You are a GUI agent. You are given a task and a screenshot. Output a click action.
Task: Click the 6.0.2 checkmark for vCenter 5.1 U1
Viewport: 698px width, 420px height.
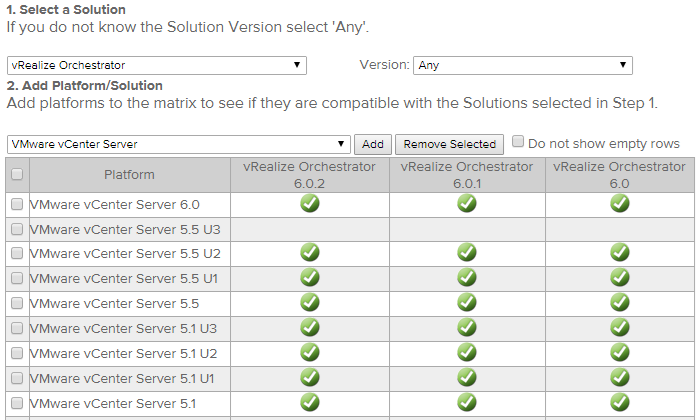click(x=310, y=377)
